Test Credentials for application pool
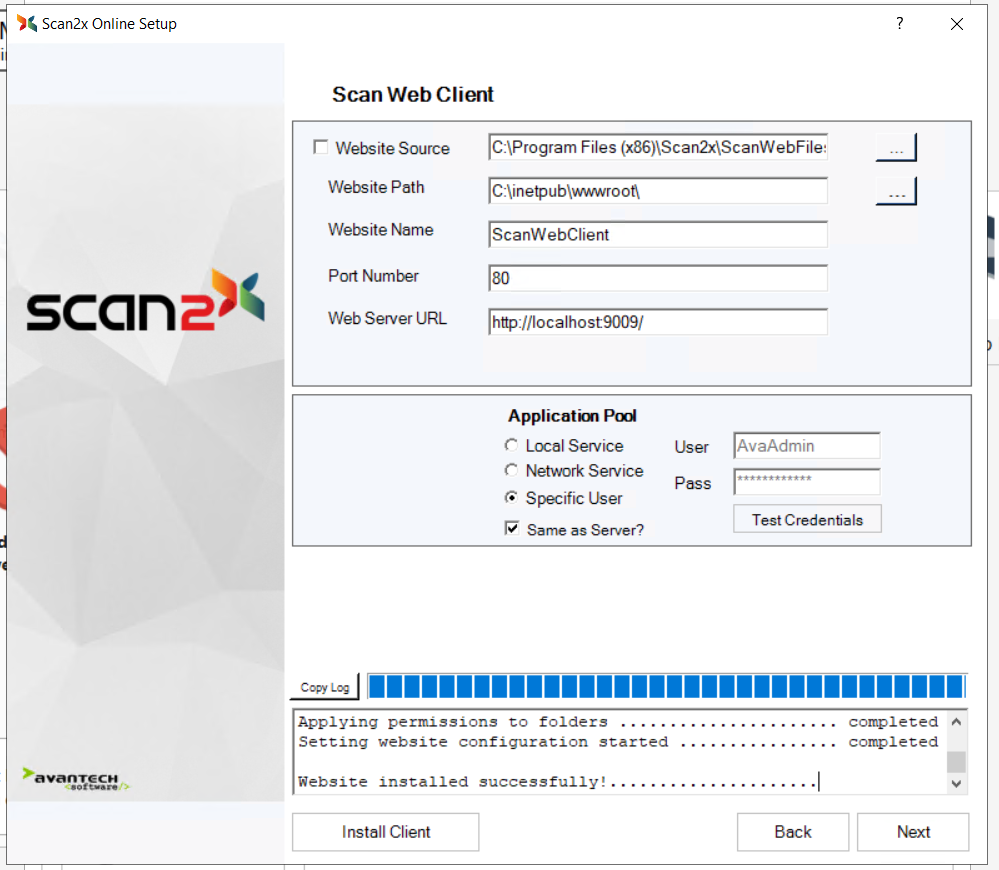 [x=807, y=520]
